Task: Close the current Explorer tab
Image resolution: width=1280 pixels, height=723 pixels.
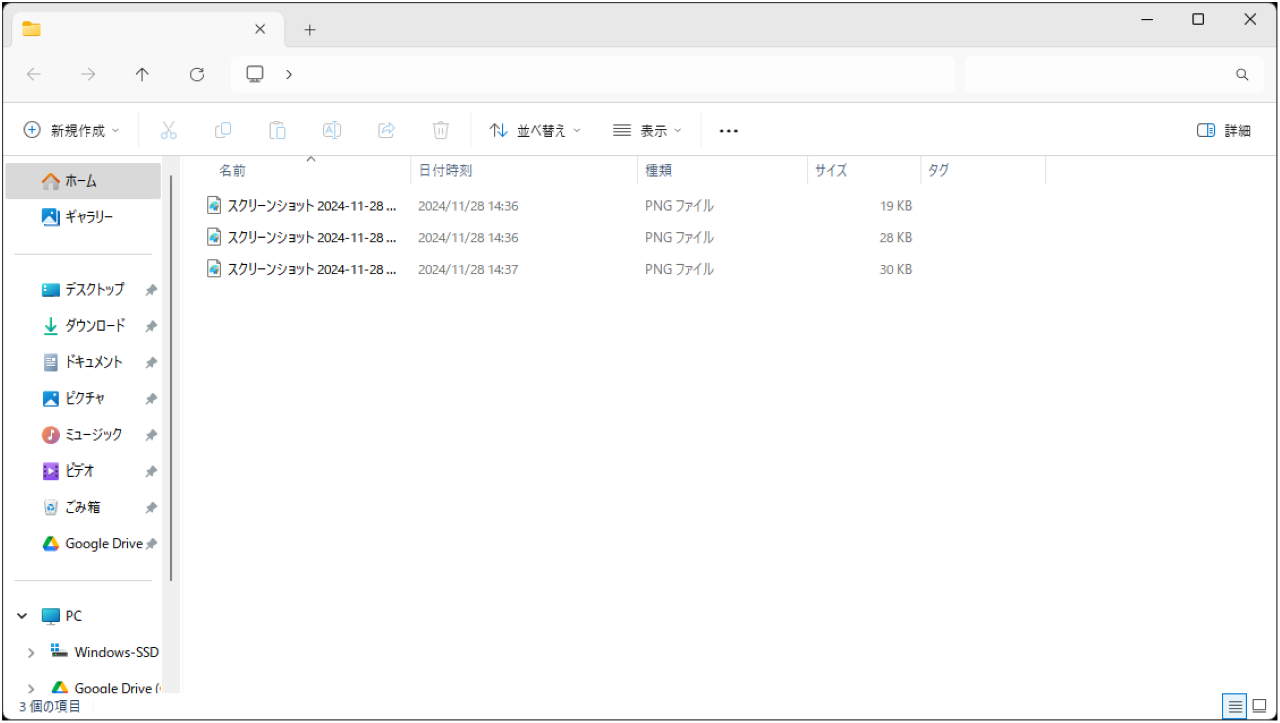Action: tap(260, 29)
